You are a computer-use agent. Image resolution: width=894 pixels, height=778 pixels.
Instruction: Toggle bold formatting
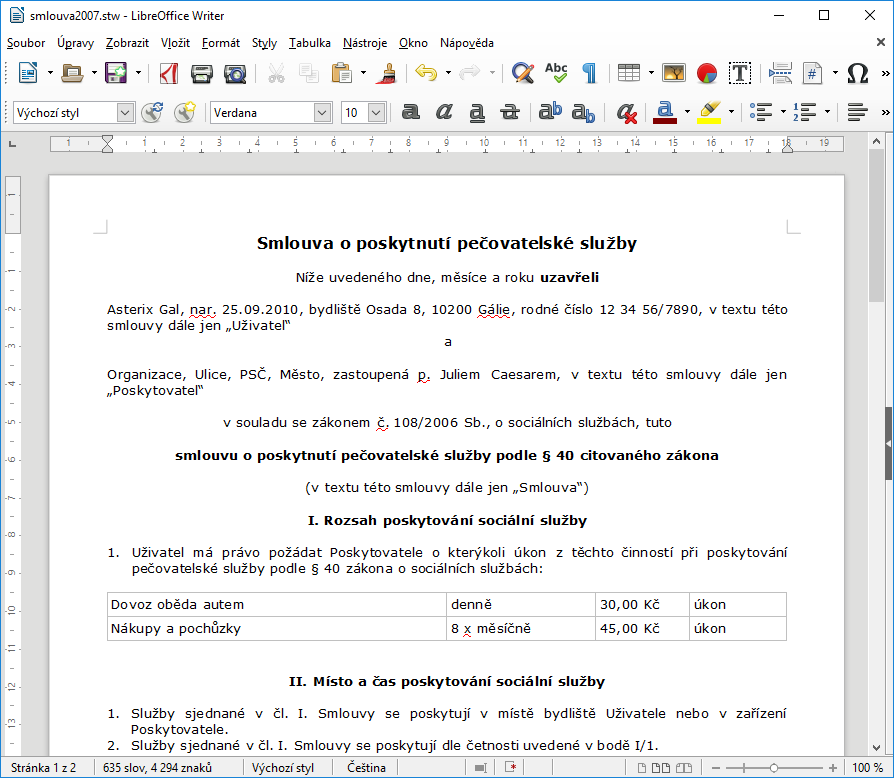(x=411, y=113)
